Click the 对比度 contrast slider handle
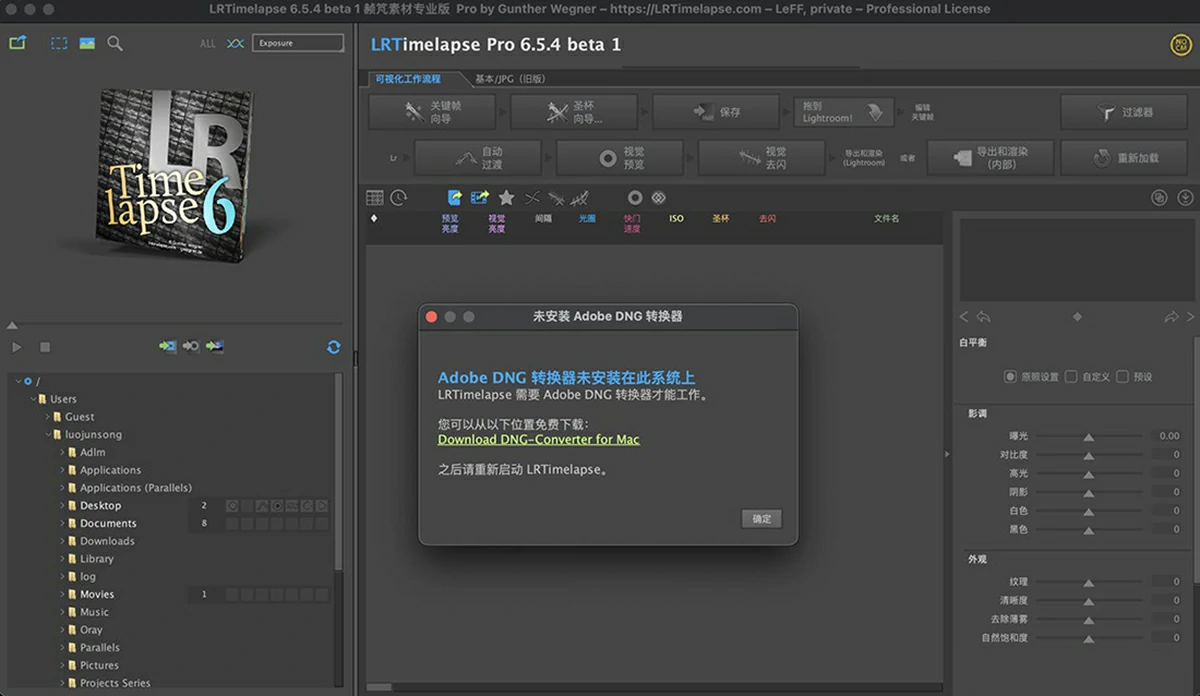Viewport: 1200px width, 696px height. [x=1088, y=455]
